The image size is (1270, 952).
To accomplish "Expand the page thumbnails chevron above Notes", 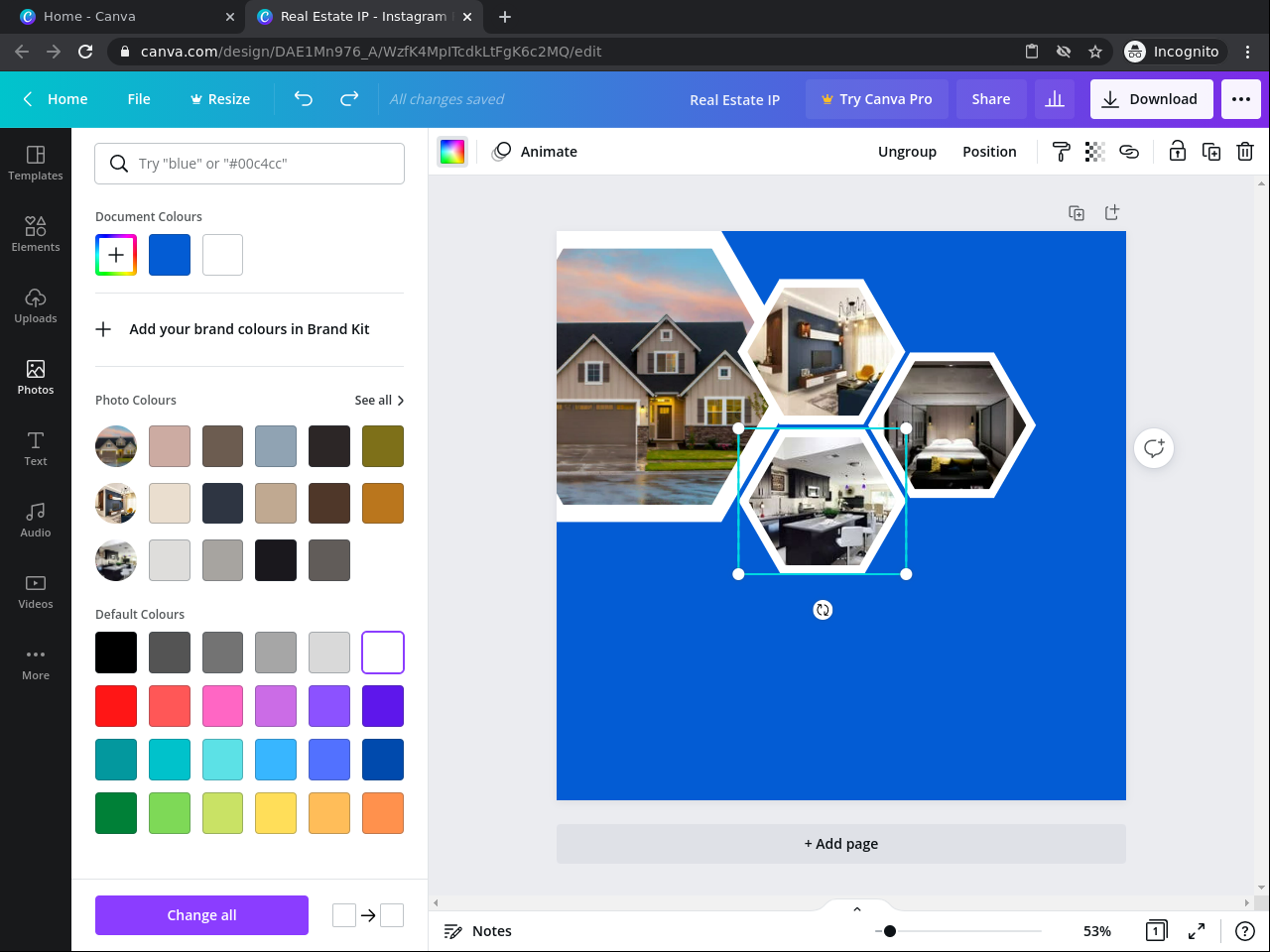I will coord(857,908).
